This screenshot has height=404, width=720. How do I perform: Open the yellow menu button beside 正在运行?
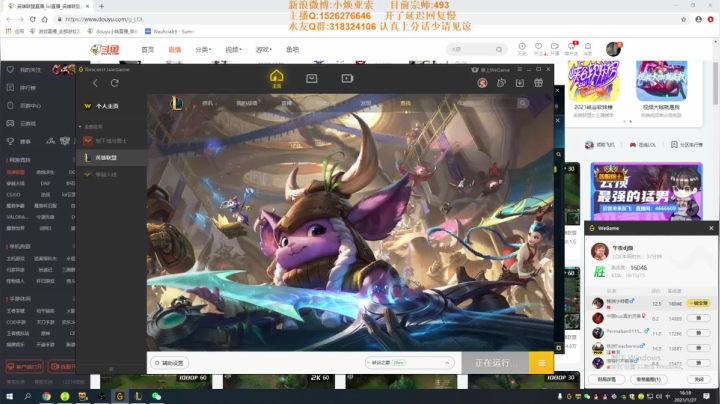pyautogui.click(x=541, y=363)
